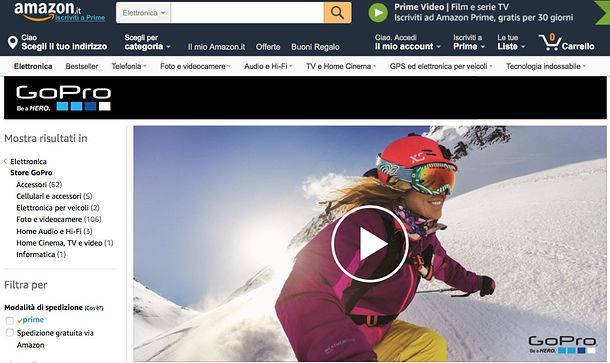
Task: Select Elettronica in the category bar
Action: pos(33,67)
